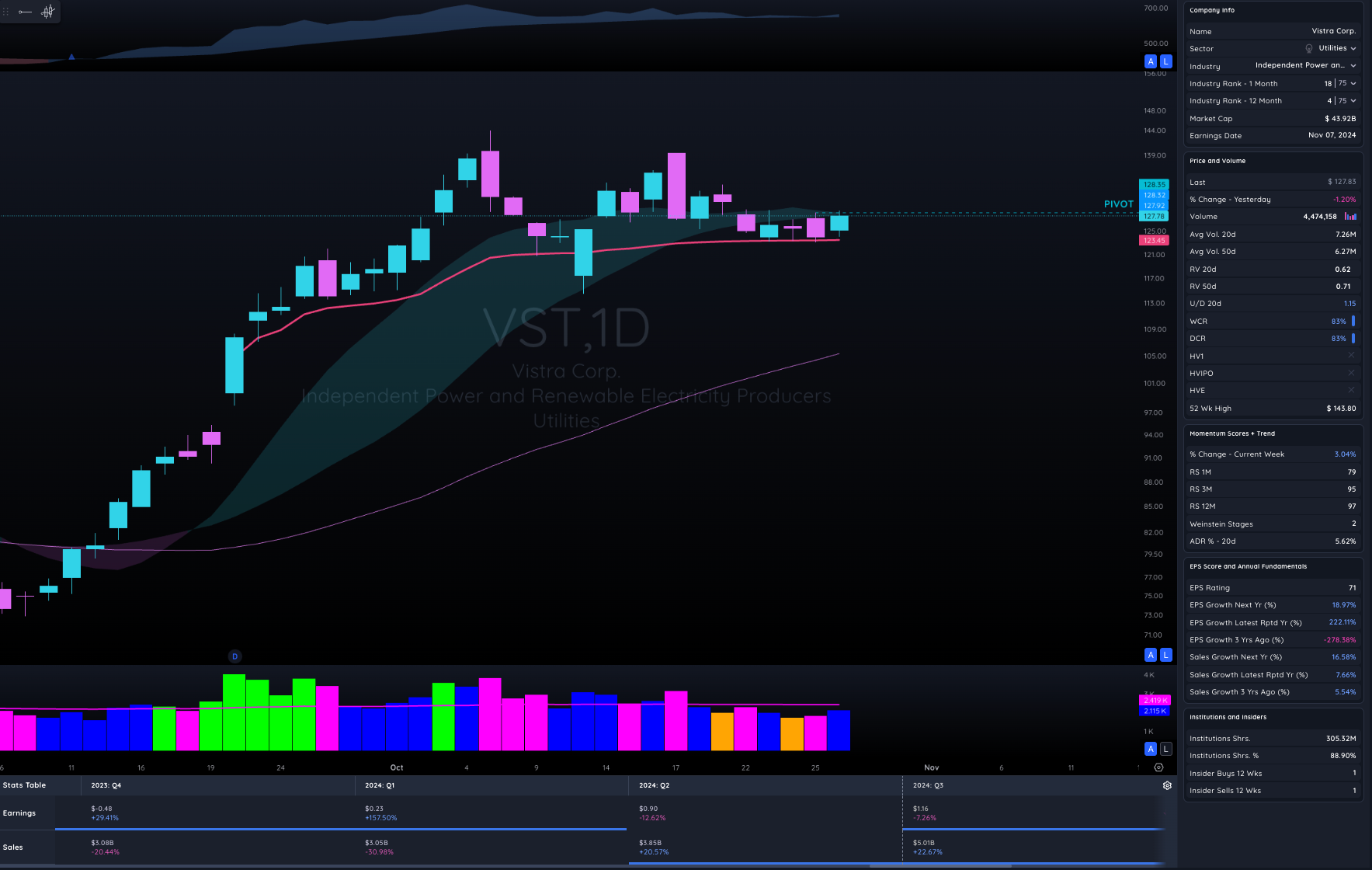Click the Weinstein Stages row
Screen dimensions: 1372x870
[x=1273, y=524]
